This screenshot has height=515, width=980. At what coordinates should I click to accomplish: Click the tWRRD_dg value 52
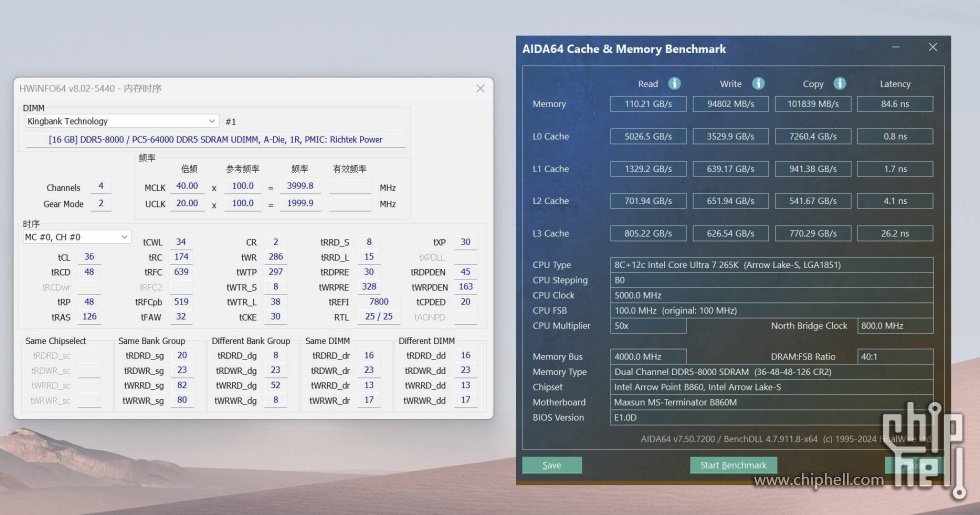276,385
